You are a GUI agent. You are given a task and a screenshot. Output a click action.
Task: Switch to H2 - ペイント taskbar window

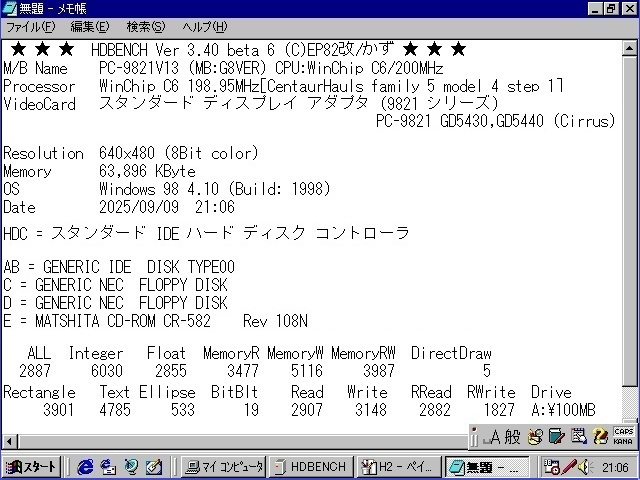[x=399, y=467]
